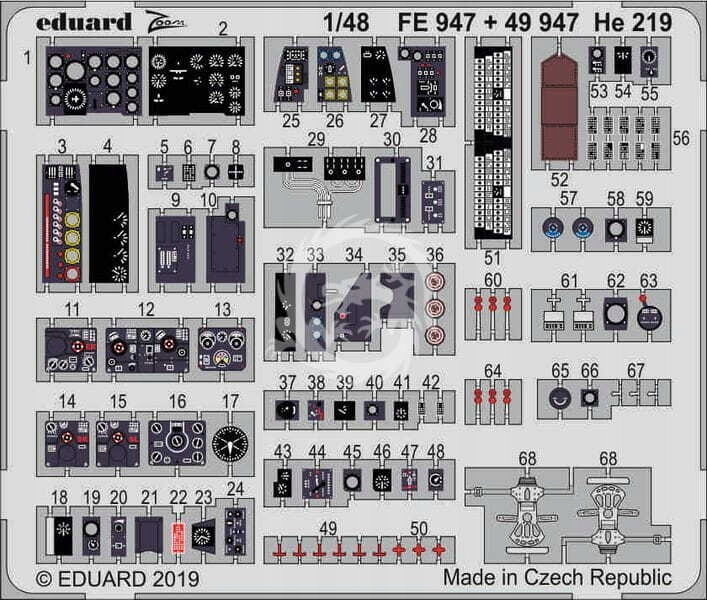Click the square dial part 58

[x=615, y=229]
